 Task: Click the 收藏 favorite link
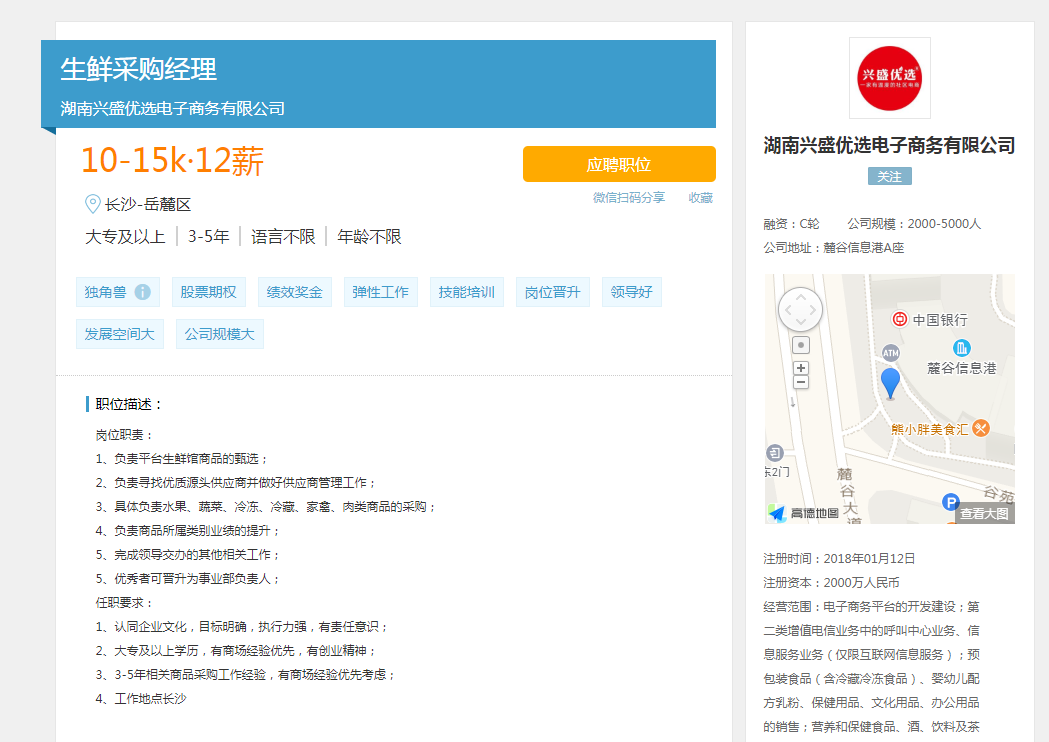[x=700, y=197]
